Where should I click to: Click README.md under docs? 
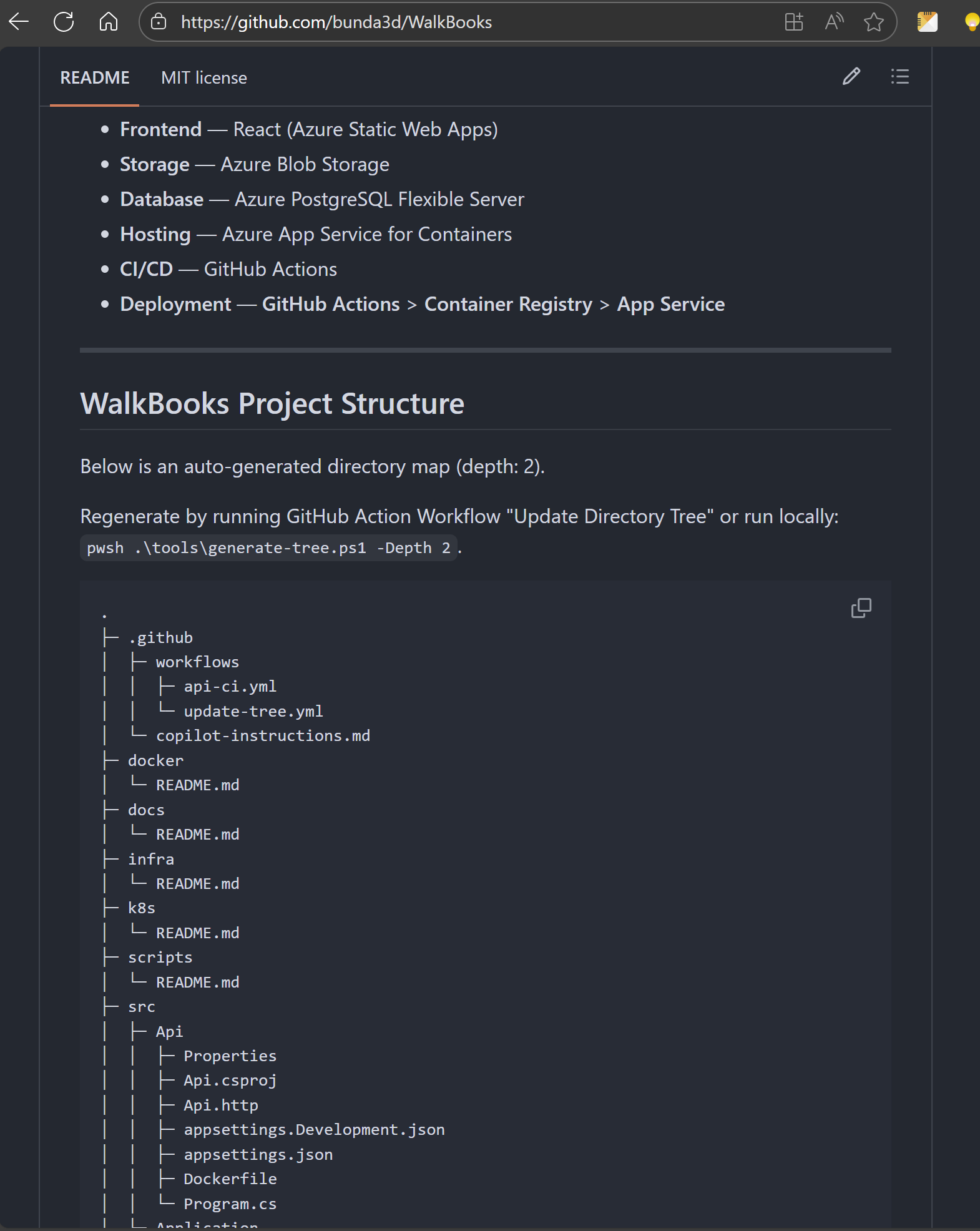click(x=197, y=834)
